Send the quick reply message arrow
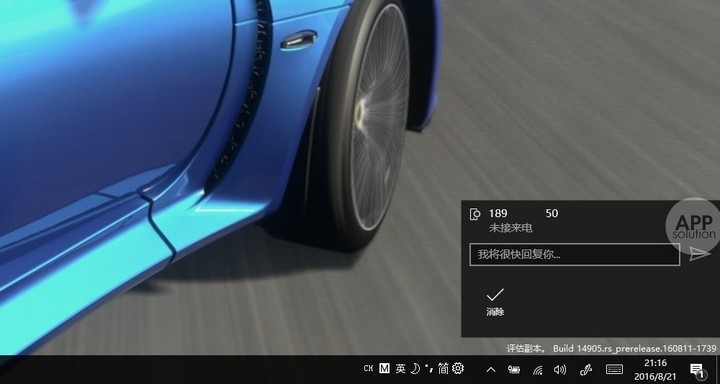 pos(699,254)
